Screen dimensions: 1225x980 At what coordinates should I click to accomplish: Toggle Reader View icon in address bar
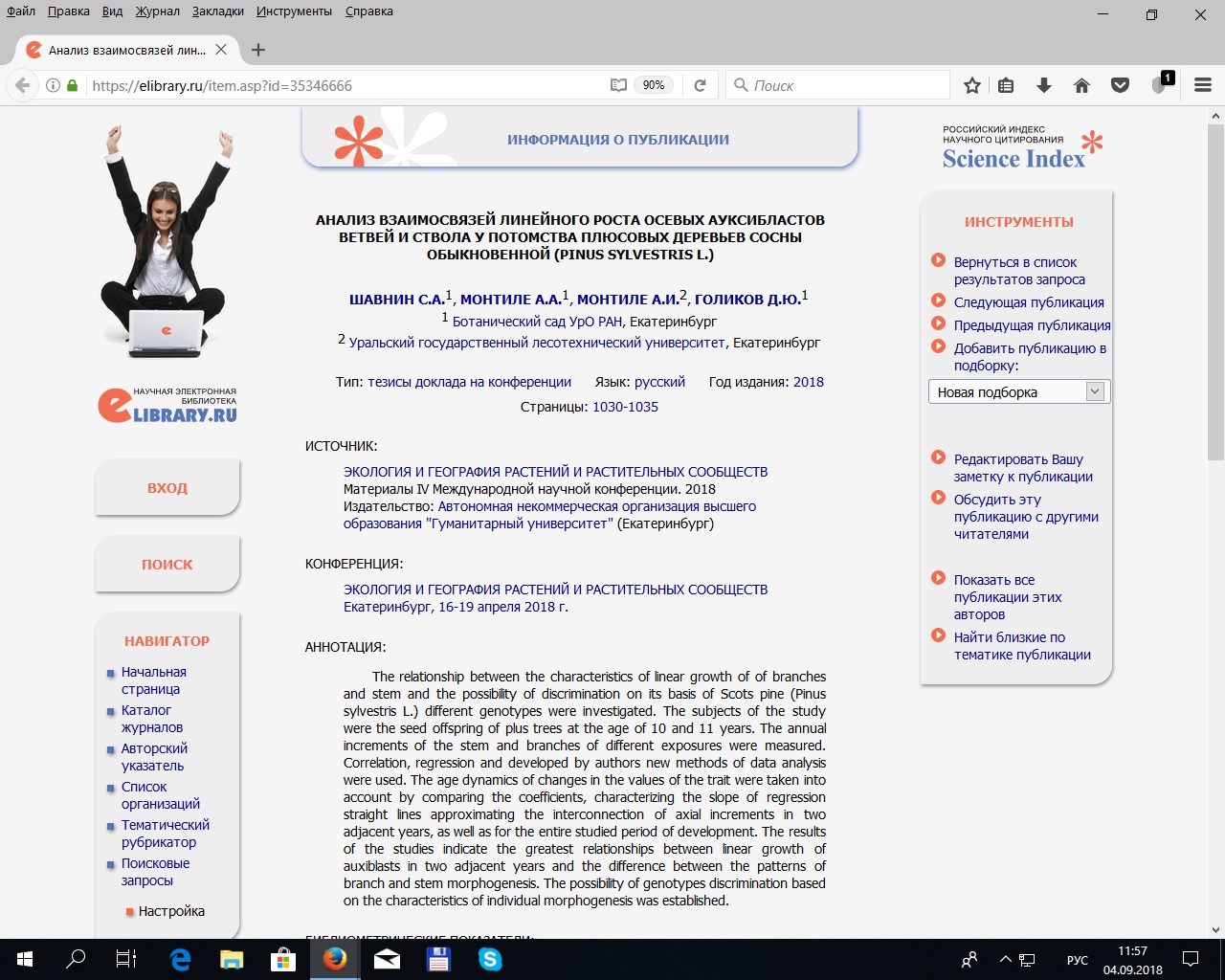618,85
